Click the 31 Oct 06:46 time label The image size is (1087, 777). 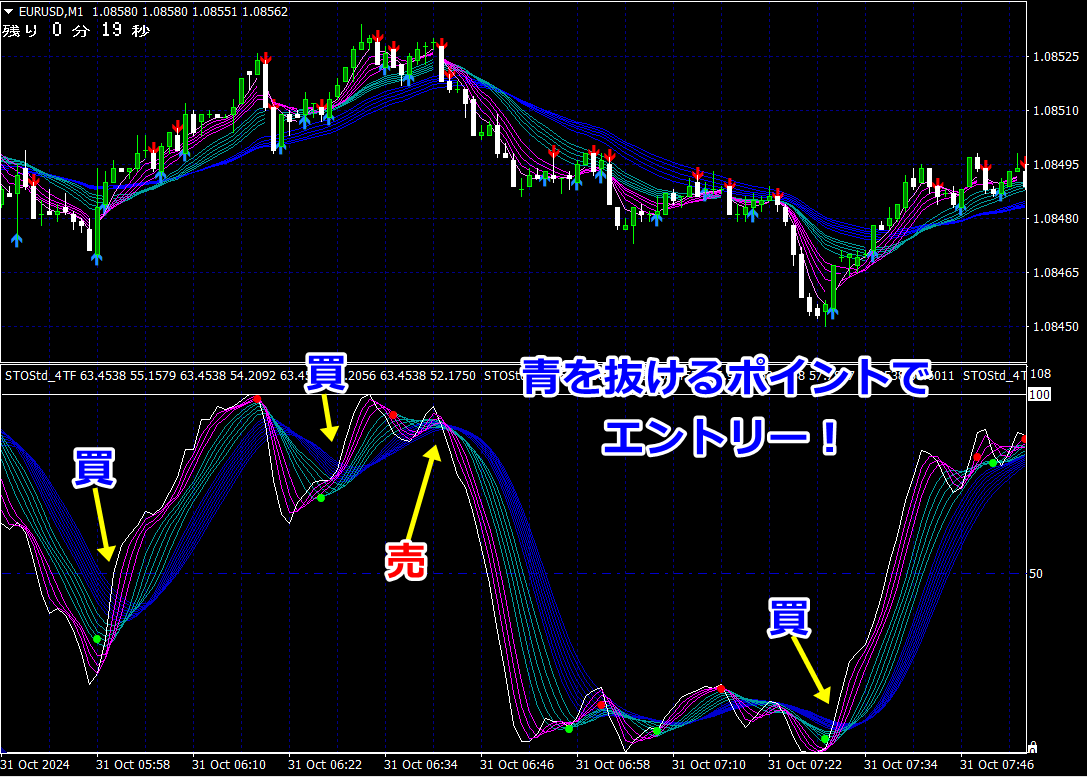click(517, 765)
